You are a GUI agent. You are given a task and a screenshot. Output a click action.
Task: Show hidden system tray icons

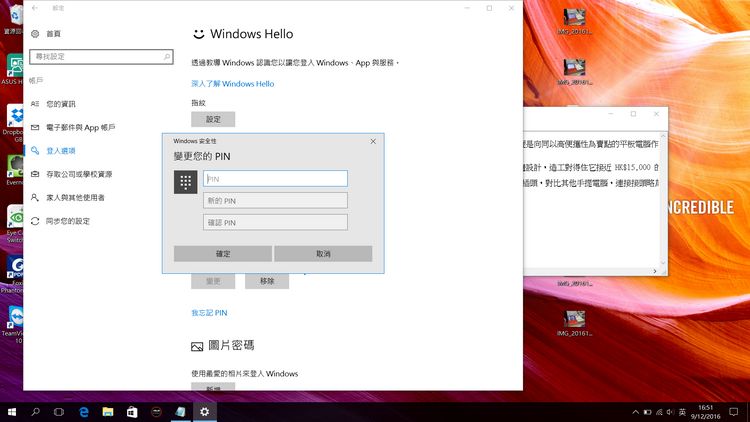tap(636, 412)
